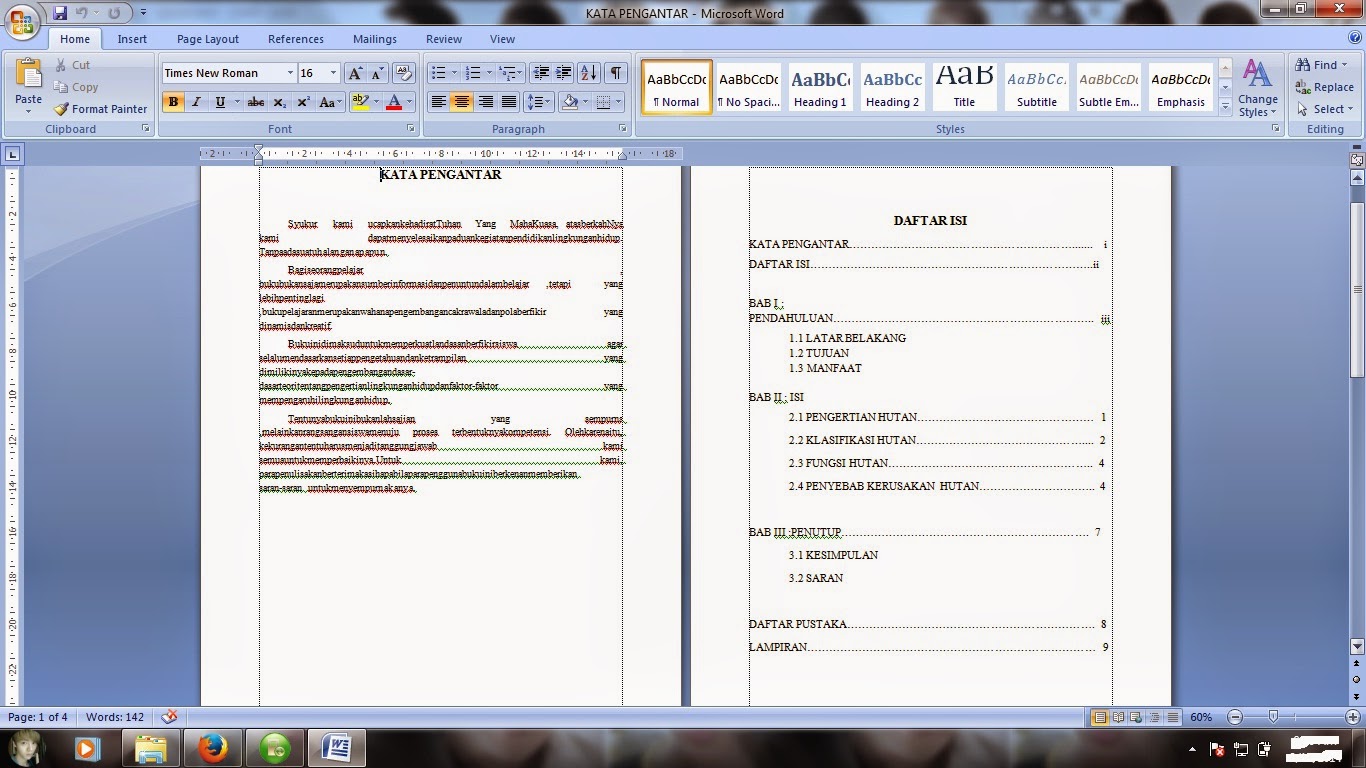Open the Change Case menu

point(330,102)
